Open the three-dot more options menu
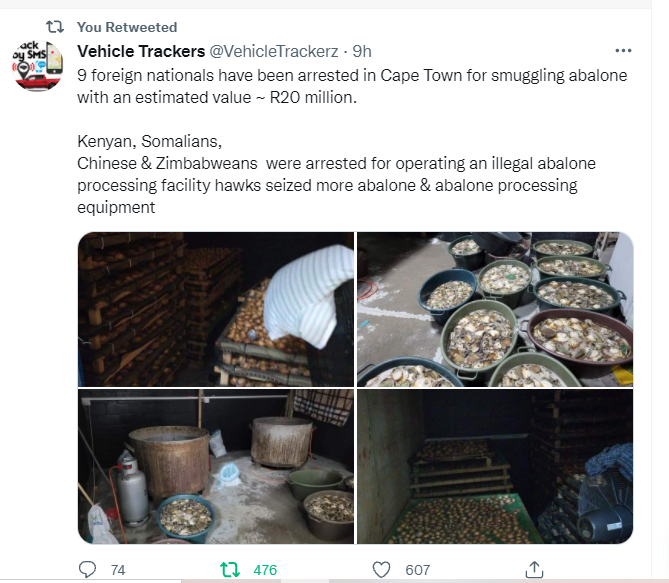 (x=623, y=51)
